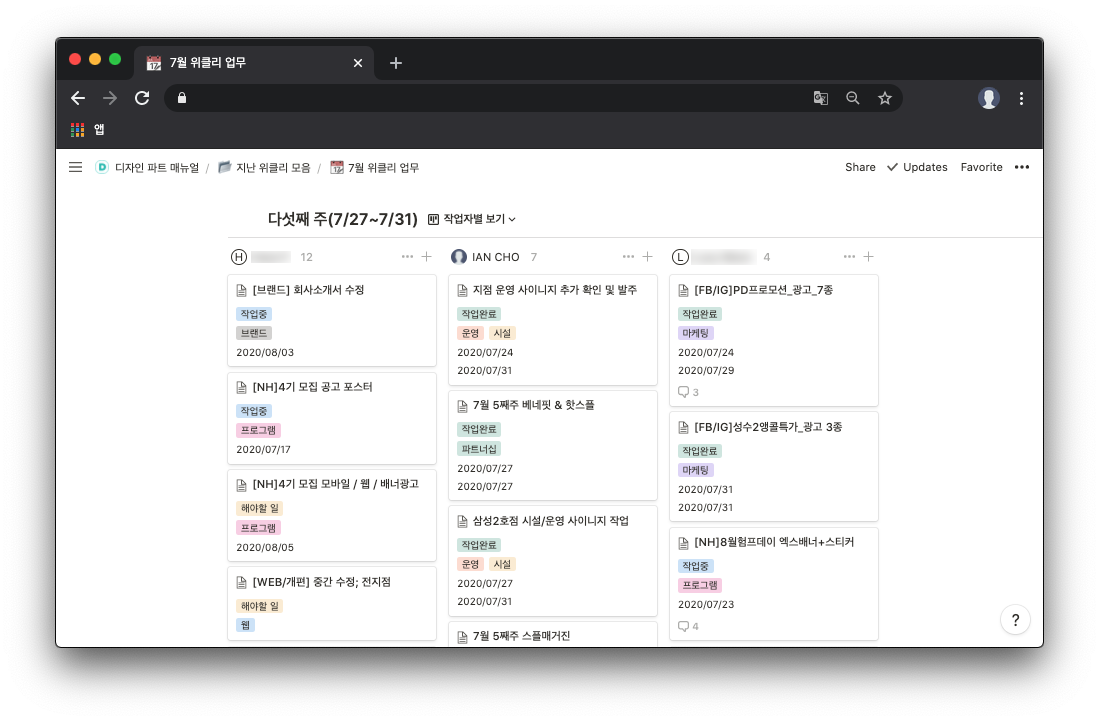Viewport: 1099px width, 721px height.
Task: Toggle the Notion sidebar hamburger menu
Action: point(76,167)
